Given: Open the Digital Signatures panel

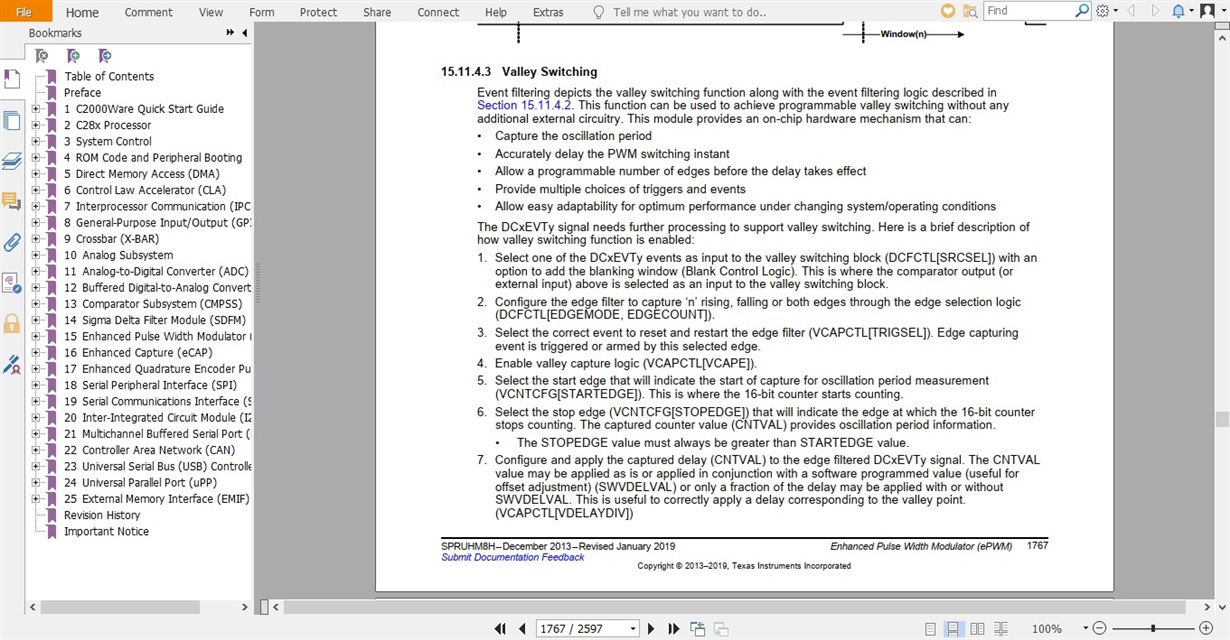Looking at the screenshot, I should 12,364.
